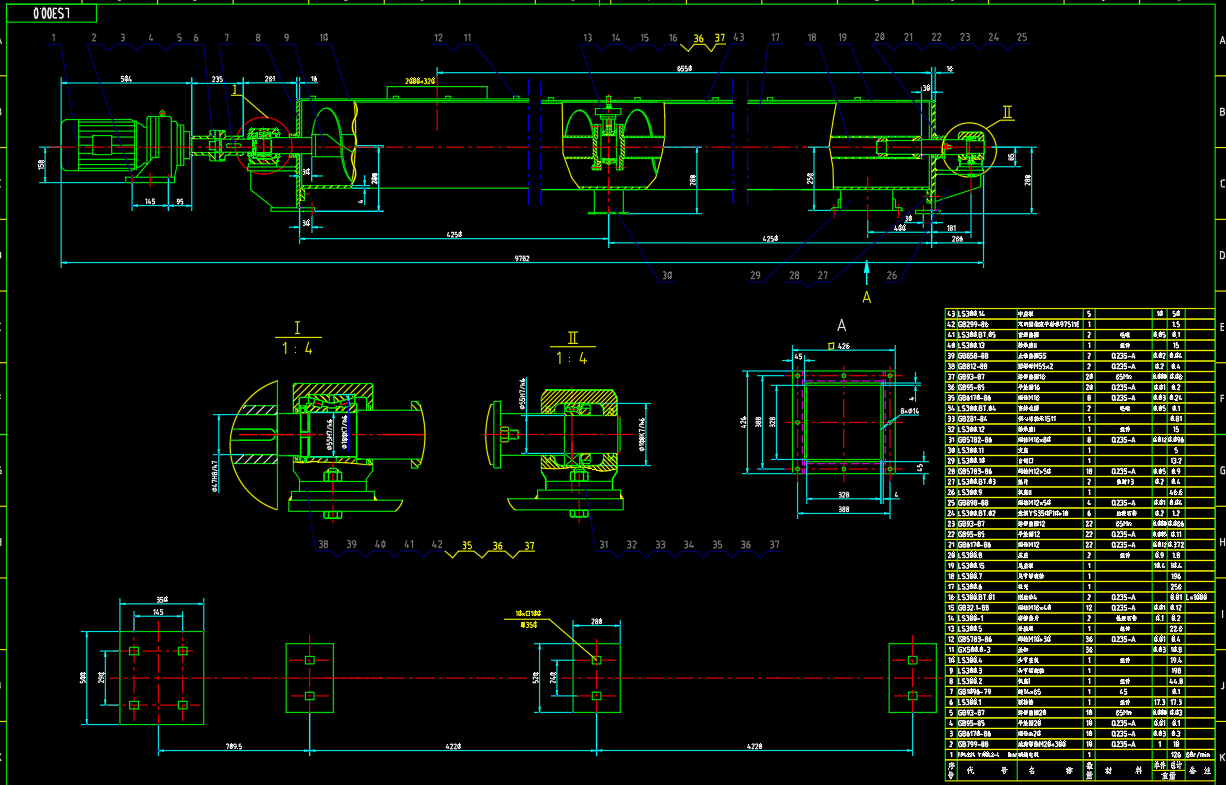Viewport: 1226px width, 785px height.
Task: Select the view A title above the flange view
Action: 841,326
